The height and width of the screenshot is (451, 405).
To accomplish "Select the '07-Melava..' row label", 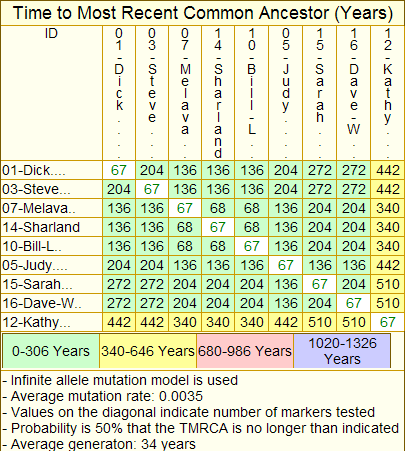I will [x=51, y=208].
